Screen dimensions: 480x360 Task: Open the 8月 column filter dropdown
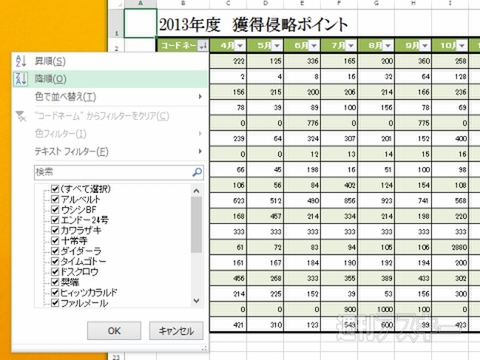[388, 45]
